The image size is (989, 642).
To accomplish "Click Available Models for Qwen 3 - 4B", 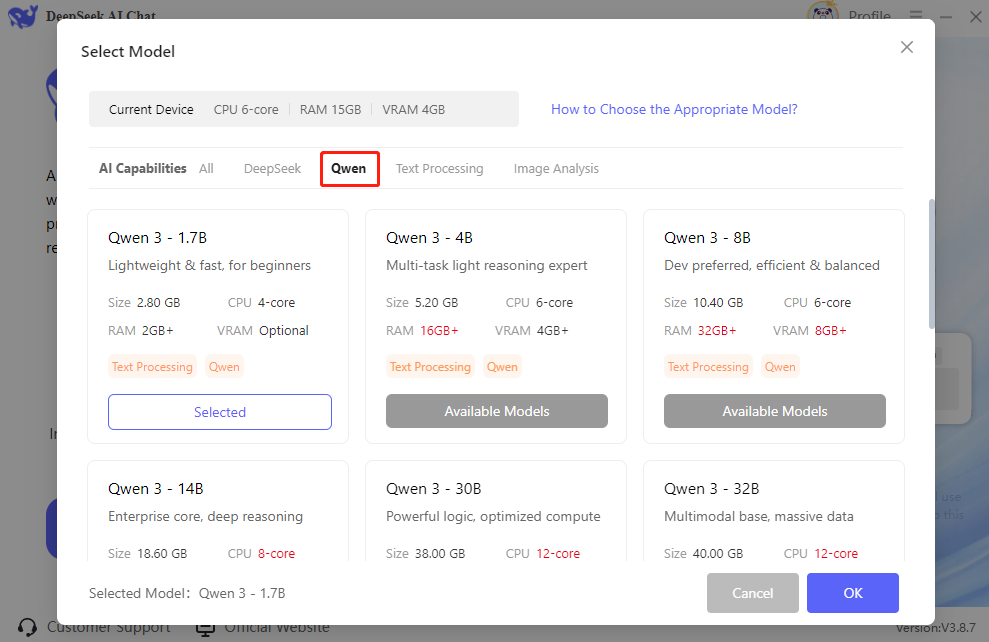I will coord(497,411).
